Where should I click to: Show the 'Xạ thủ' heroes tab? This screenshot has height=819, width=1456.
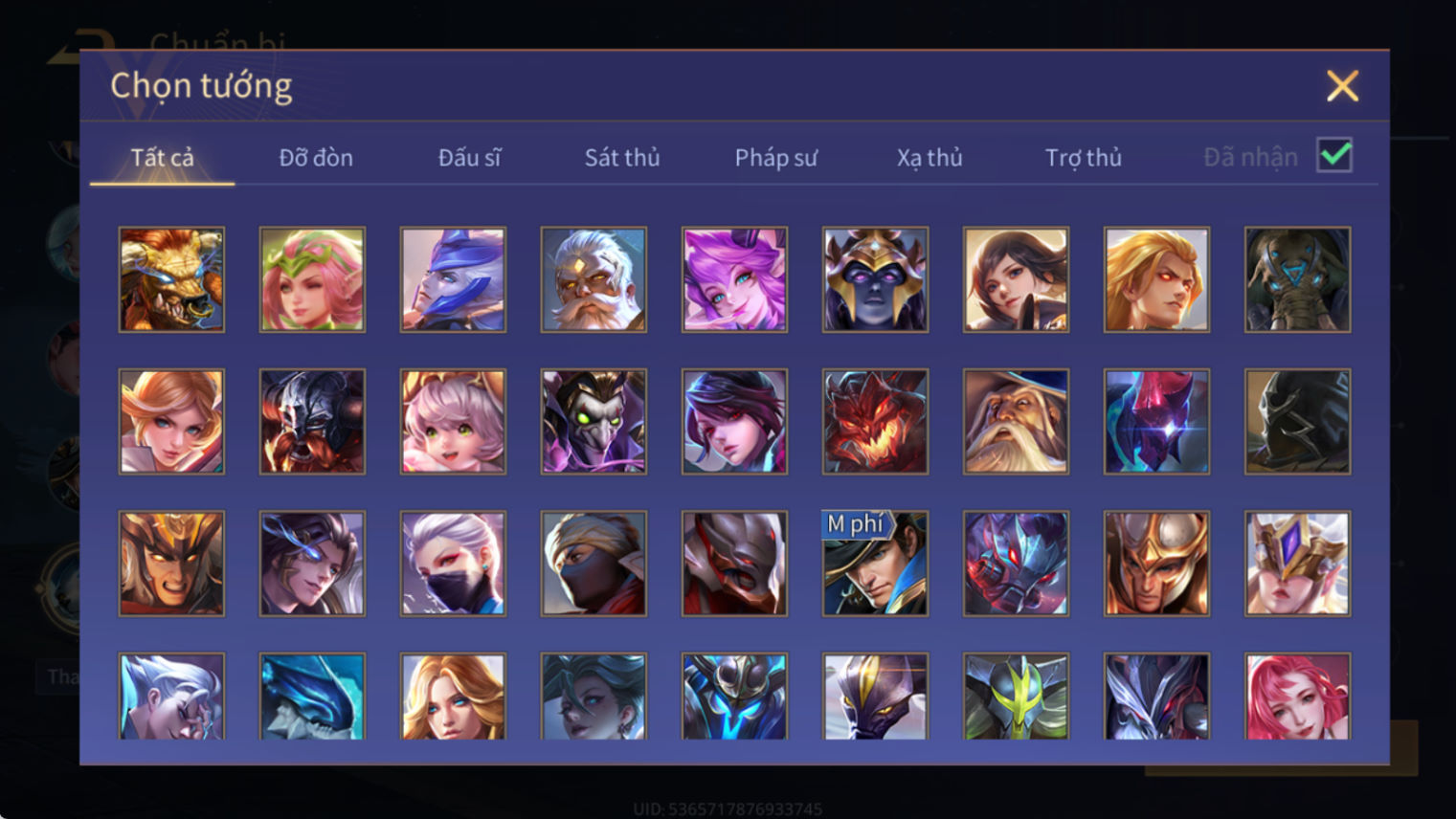930,157
